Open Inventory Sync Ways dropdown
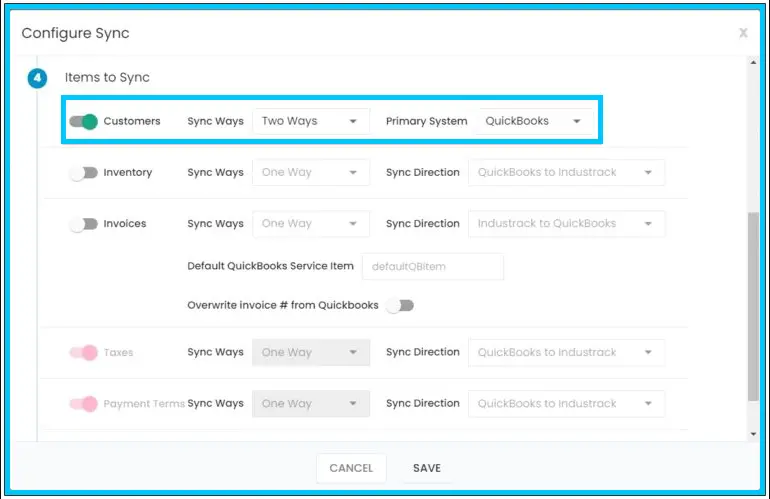The image size is (770, 499). (x=311, y=172)
